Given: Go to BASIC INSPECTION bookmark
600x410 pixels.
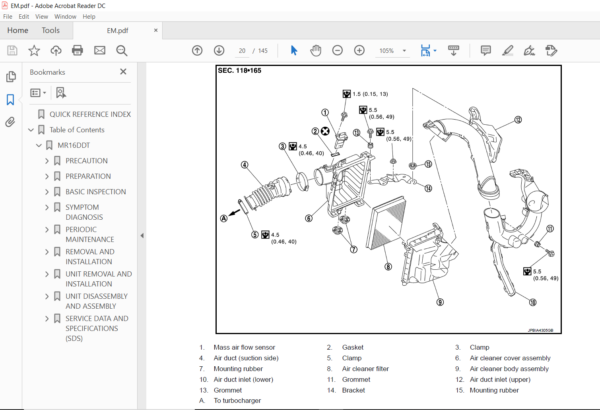Looking at the screenshot, I should [96, 192].
